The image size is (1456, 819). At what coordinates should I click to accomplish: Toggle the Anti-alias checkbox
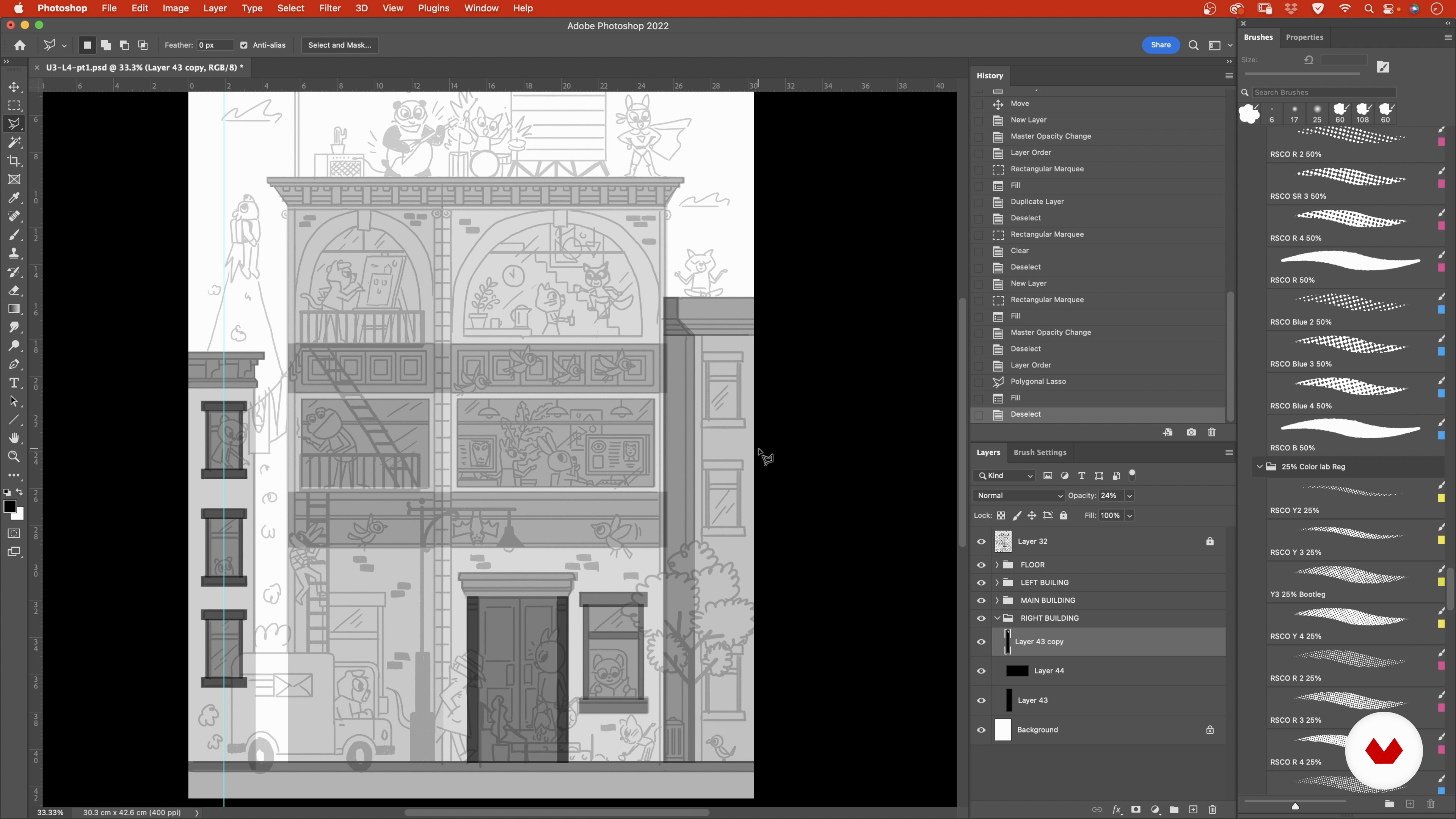click(243, 45)
